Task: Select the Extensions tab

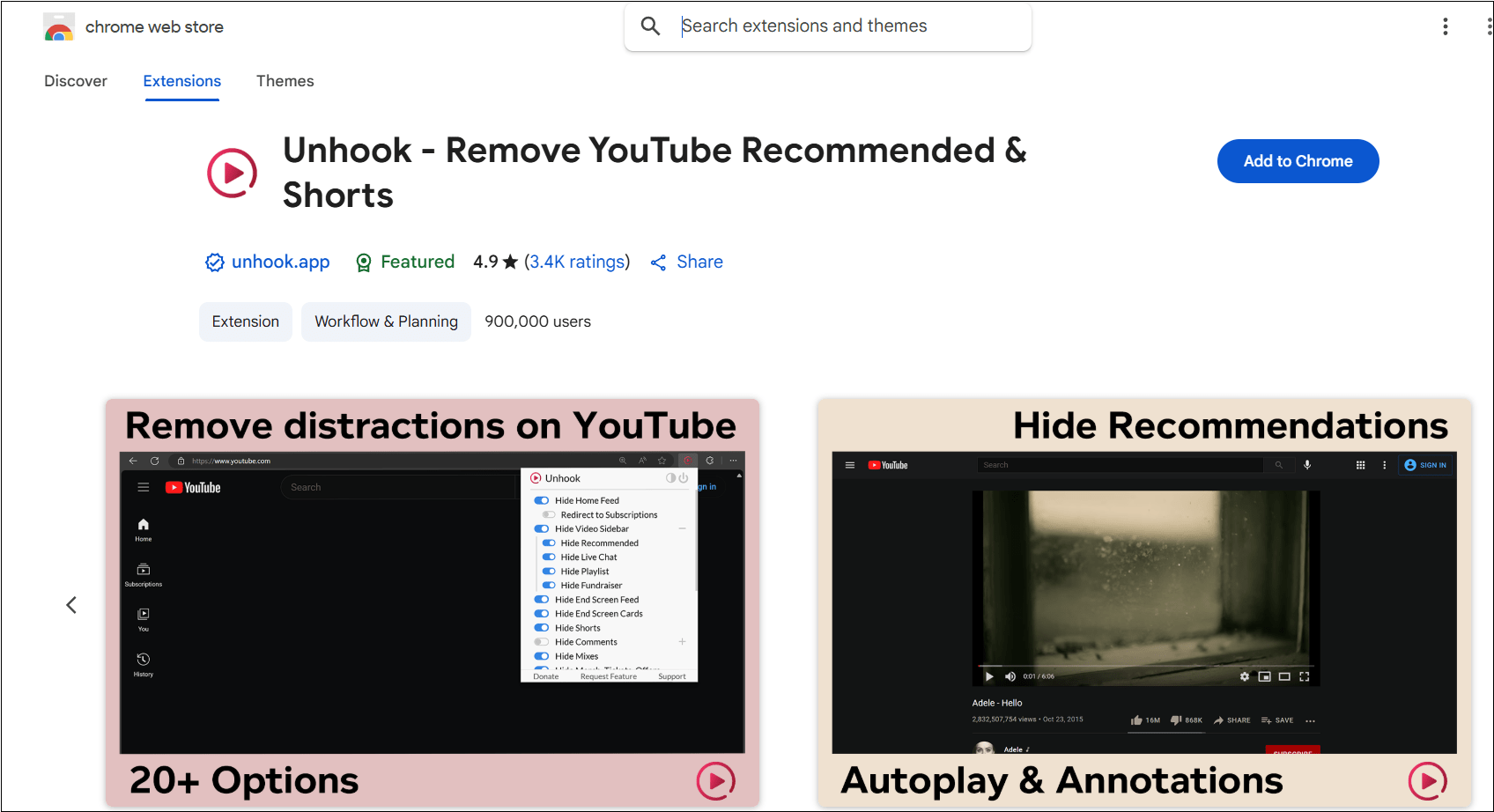Action: click(182, 81)
